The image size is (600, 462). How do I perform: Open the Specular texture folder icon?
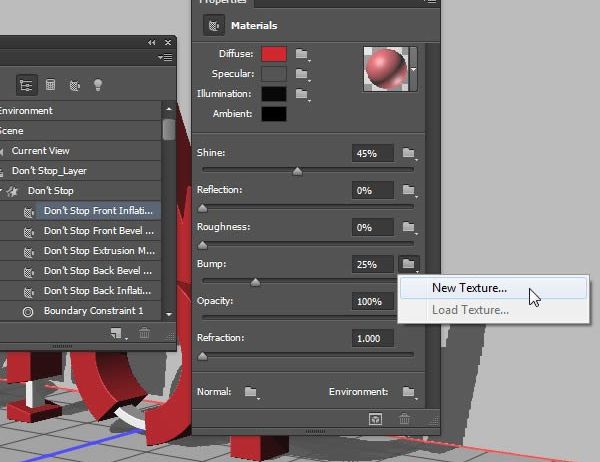tap(302, 74)
